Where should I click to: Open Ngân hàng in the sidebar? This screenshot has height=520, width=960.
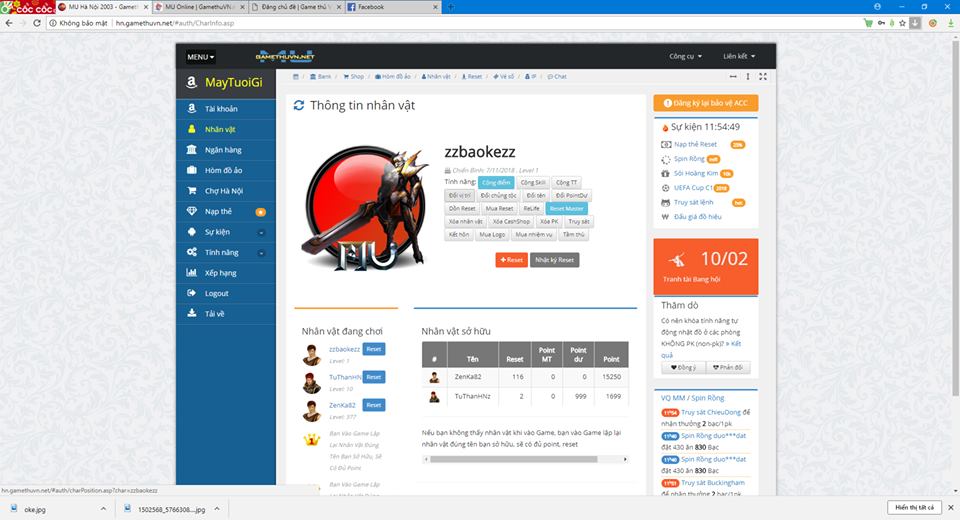coord(225,149)
